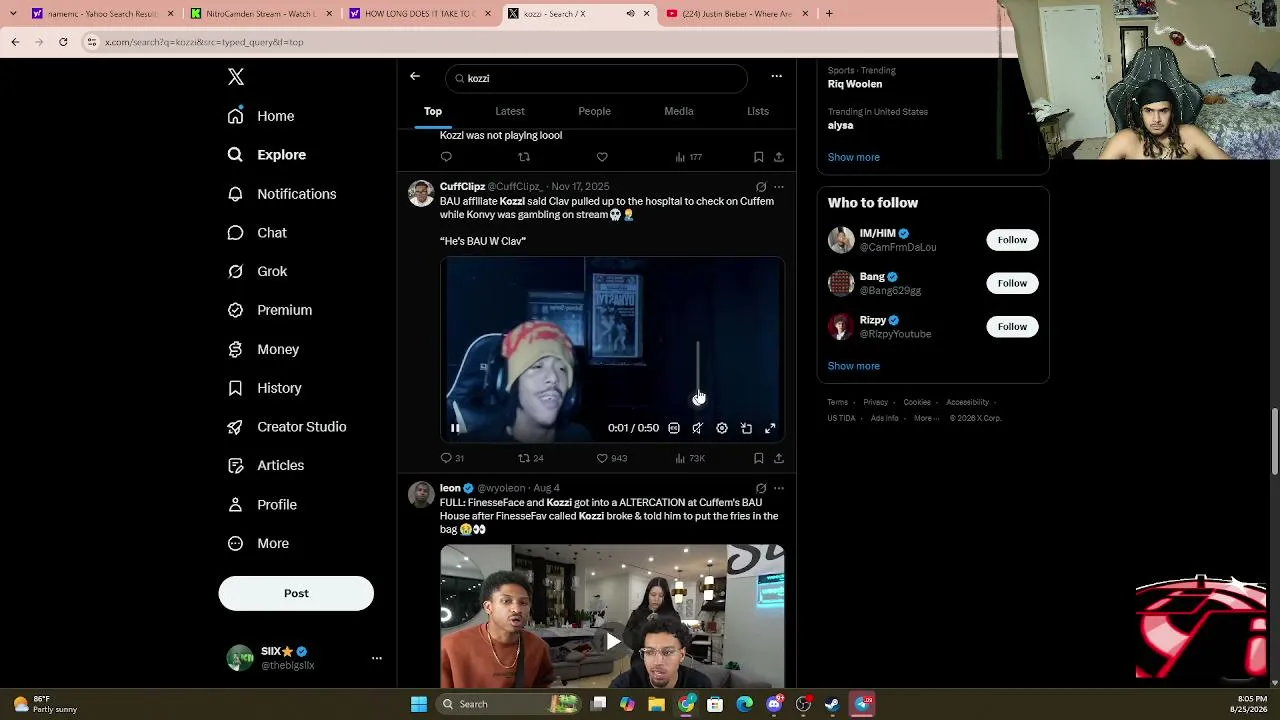The width and height of the screenshot is (1280, 720).
Task: Toggle picture-in-picture on the CuffClipz video
Action: (746, 428)
